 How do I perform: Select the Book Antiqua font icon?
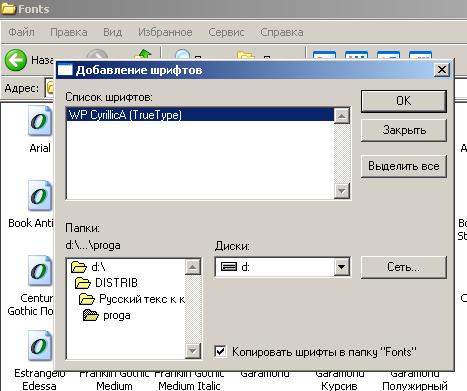[40, 196]
